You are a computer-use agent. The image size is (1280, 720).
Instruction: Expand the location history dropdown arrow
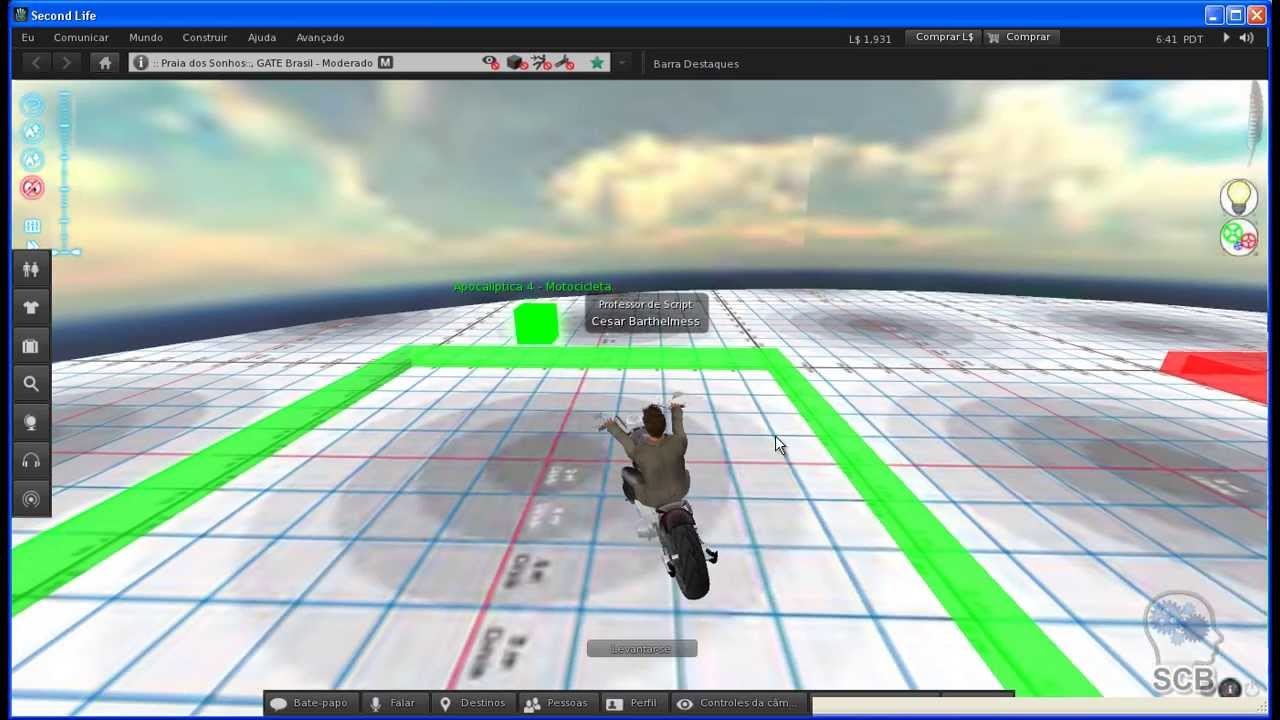[x=622, y=63]
